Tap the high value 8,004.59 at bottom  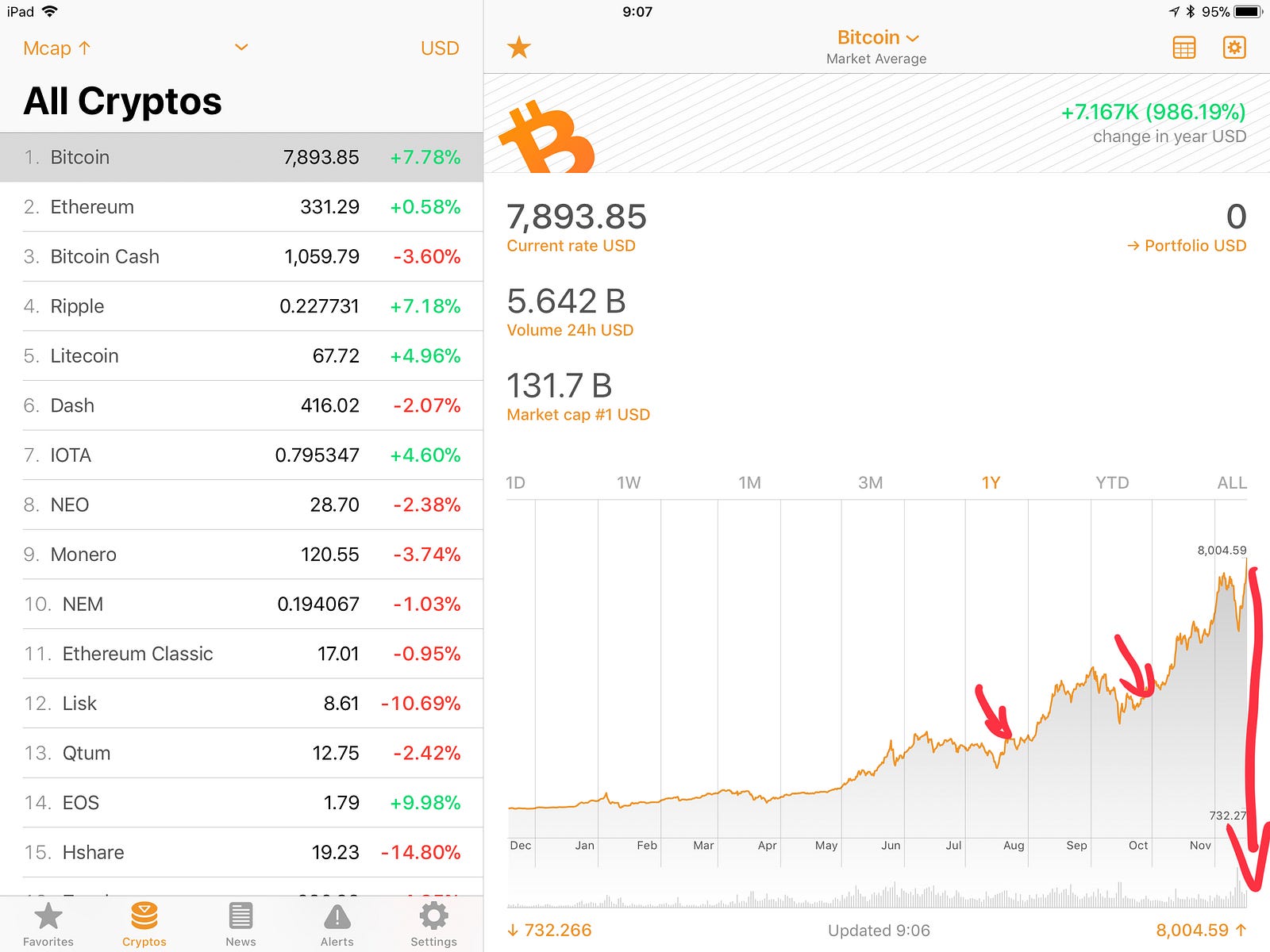point(1201,930)
